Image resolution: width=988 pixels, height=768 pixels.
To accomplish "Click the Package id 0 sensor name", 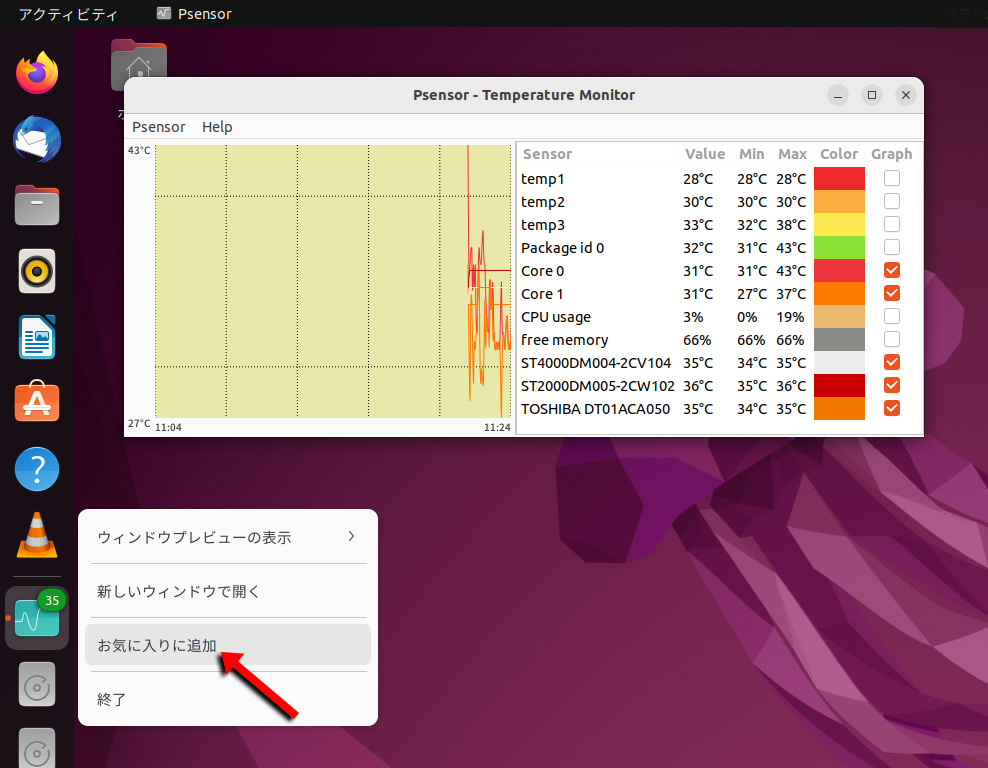I will [x=563, y=248].
